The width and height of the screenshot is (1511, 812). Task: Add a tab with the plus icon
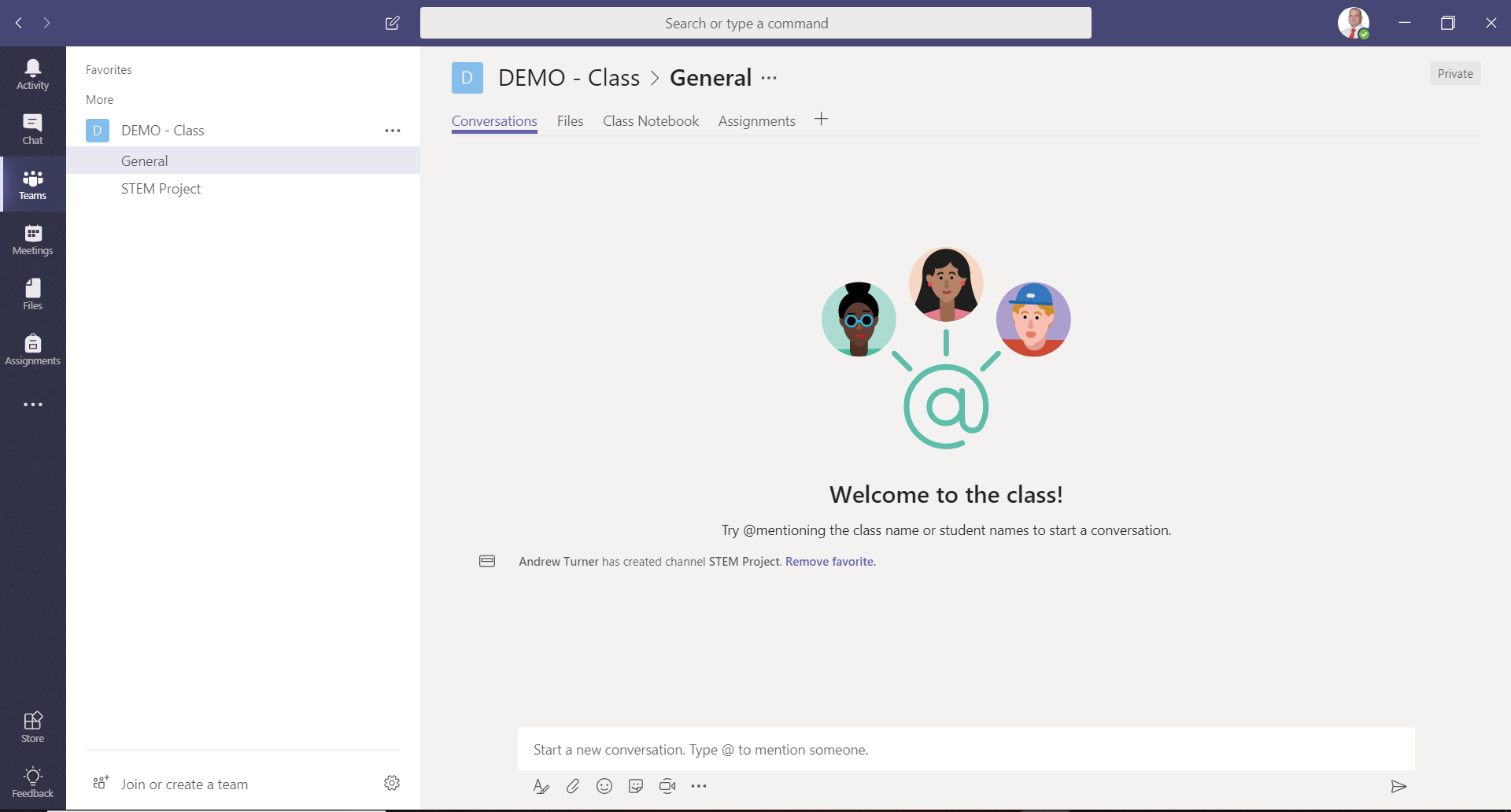click(x=821, y=119)
